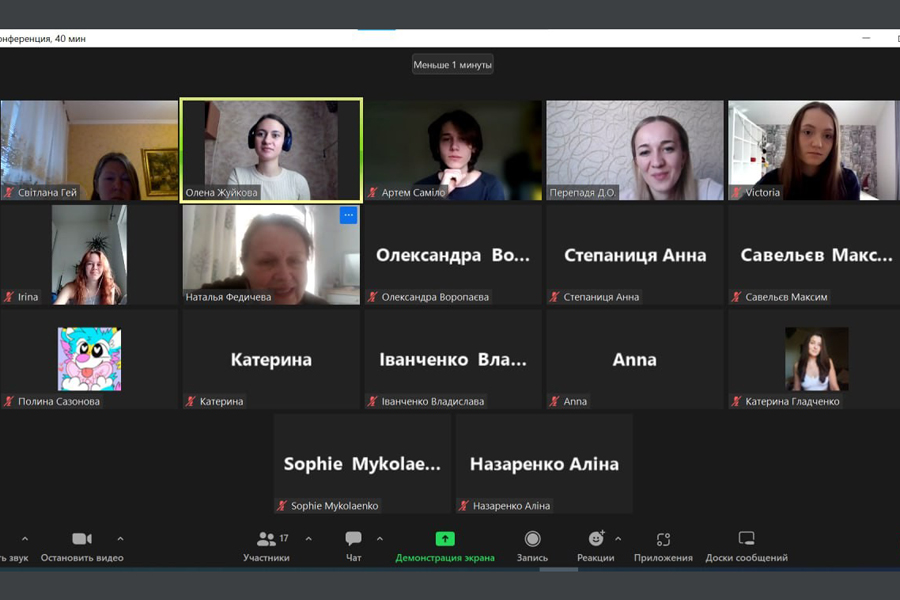Click the Sophie Mykolaenko name label

[x=335, y=506]
